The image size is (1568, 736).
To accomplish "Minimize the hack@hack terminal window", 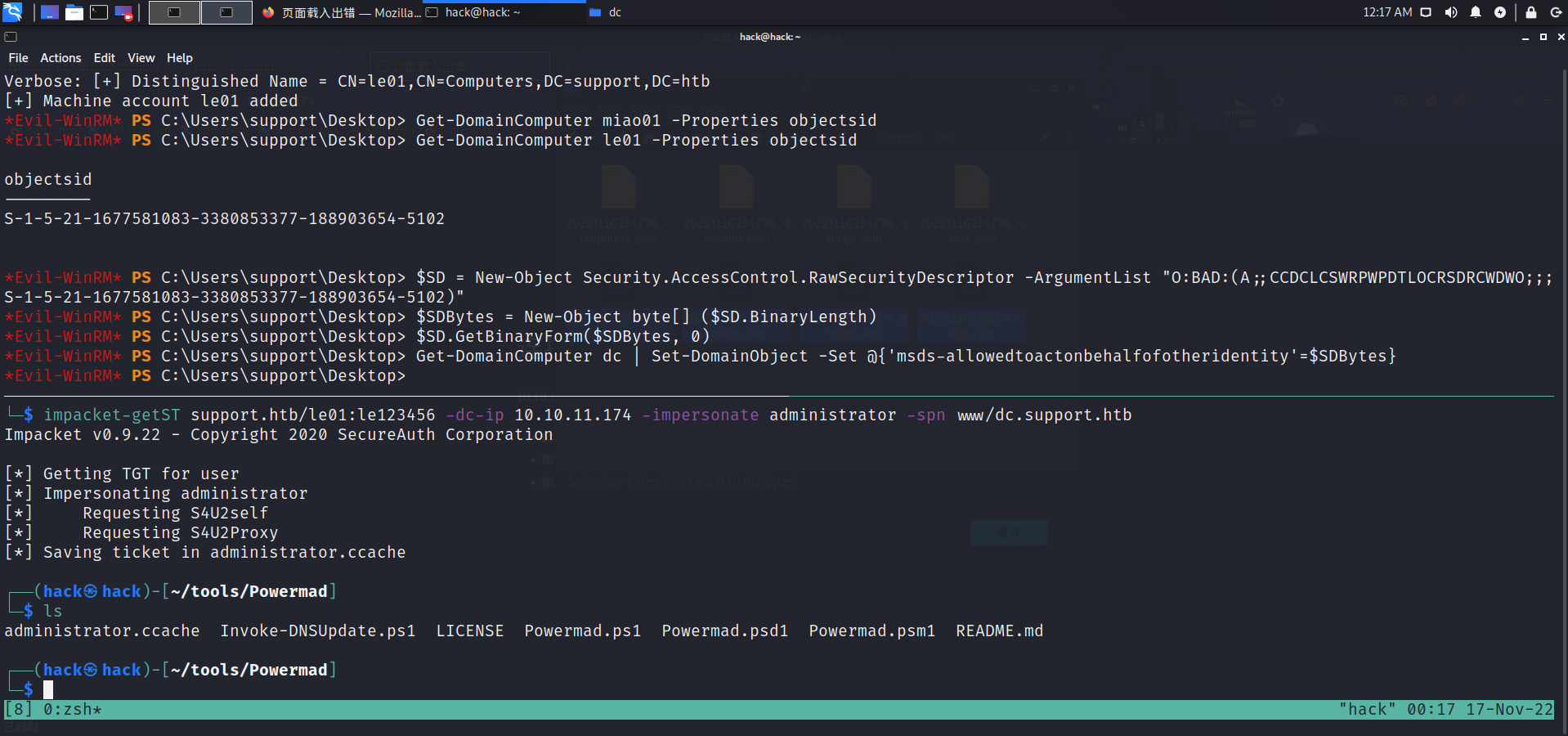I will (1525, 37).
